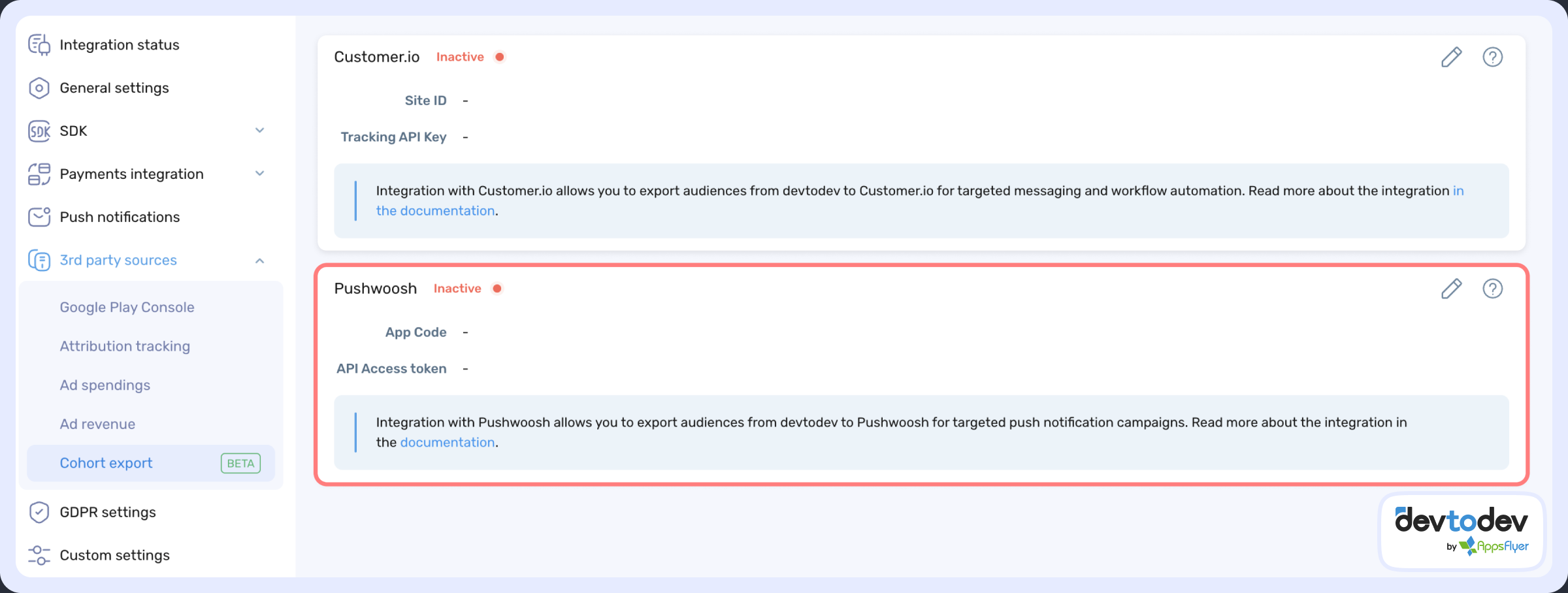Open the Customer.io documentation link

pyautogui.click(x=435, y=211)
